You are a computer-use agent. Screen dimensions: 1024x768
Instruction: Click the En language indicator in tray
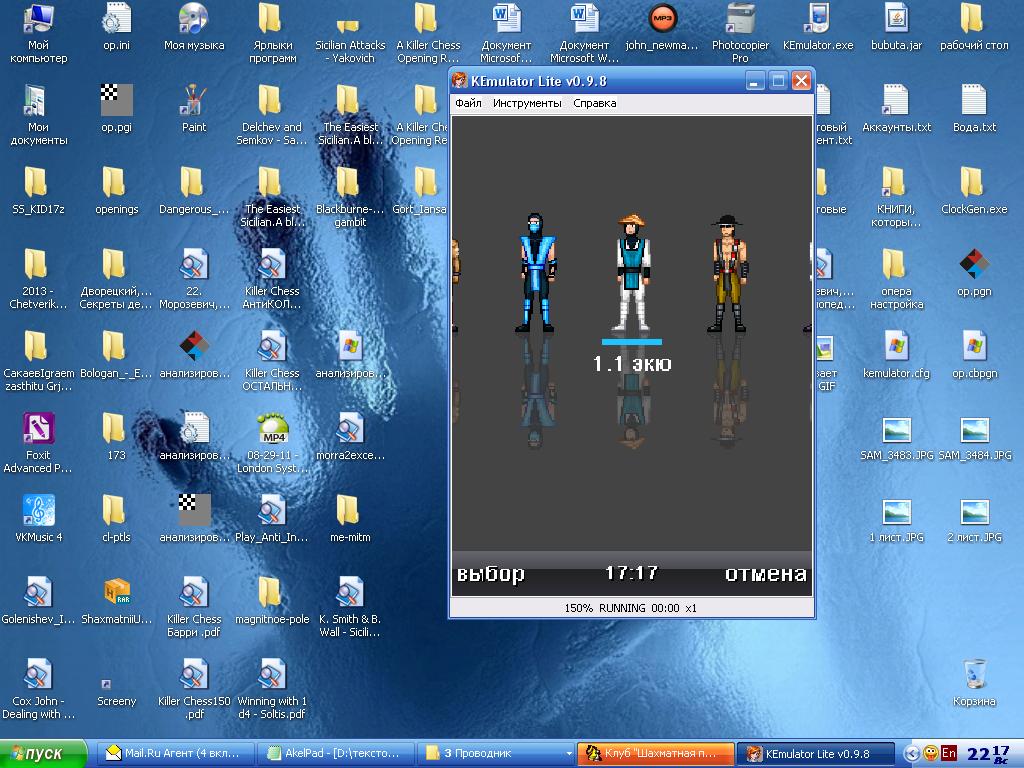[949, 753]
